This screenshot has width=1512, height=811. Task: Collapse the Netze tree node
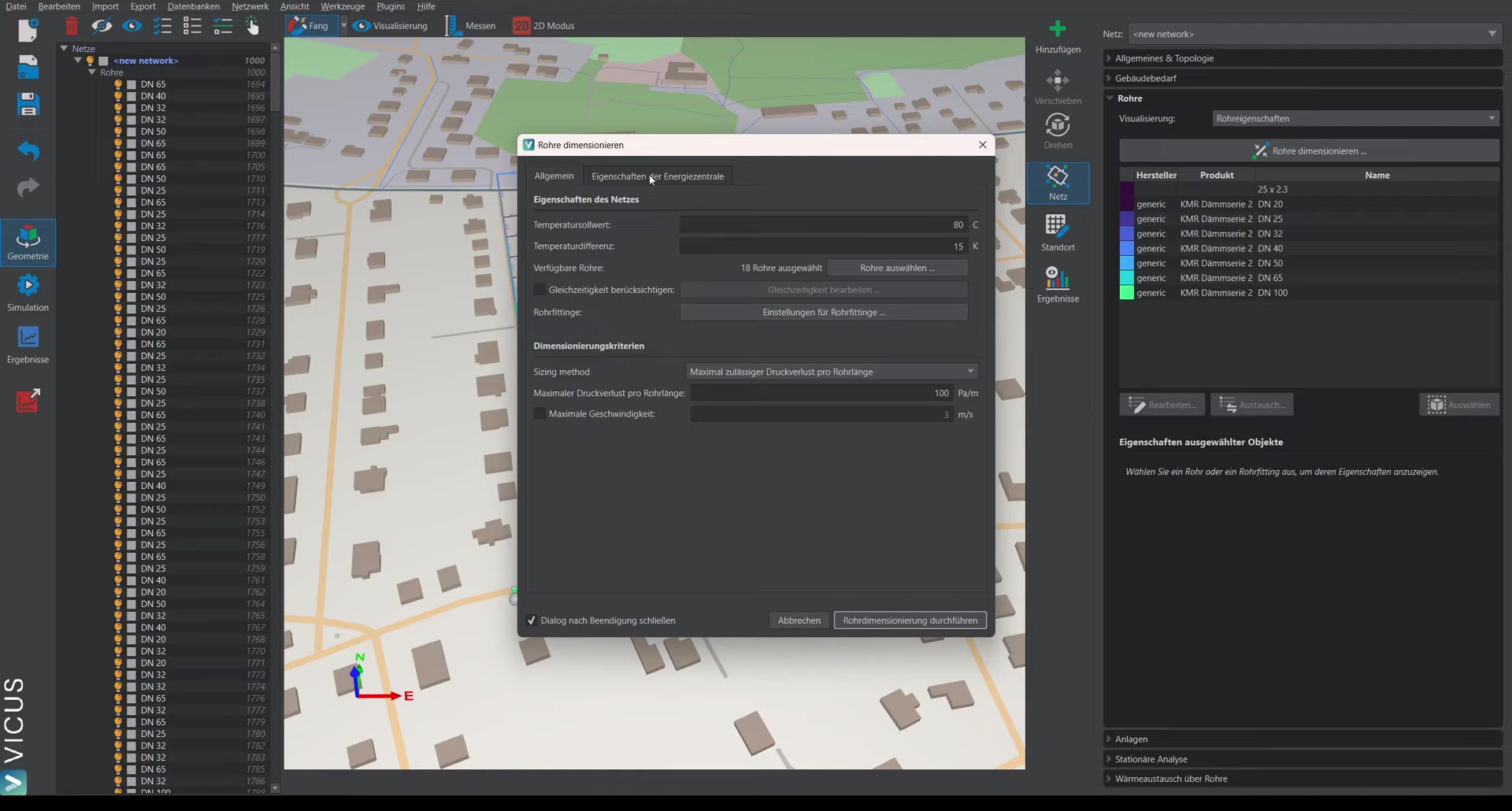tap(64, 49)
